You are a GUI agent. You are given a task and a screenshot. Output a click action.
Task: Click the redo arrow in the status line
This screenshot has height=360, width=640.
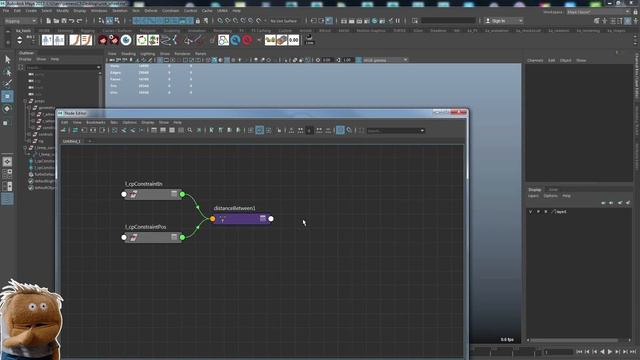point(80,21)
